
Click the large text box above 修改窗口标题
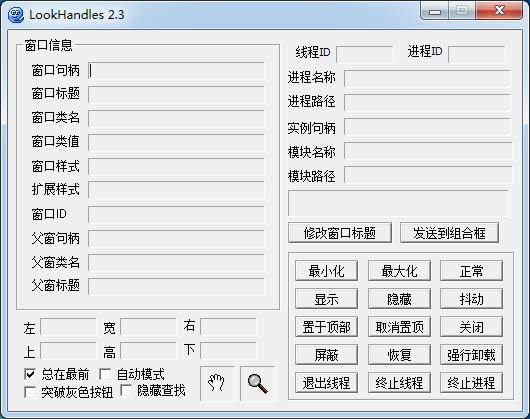tap(398, 203)
